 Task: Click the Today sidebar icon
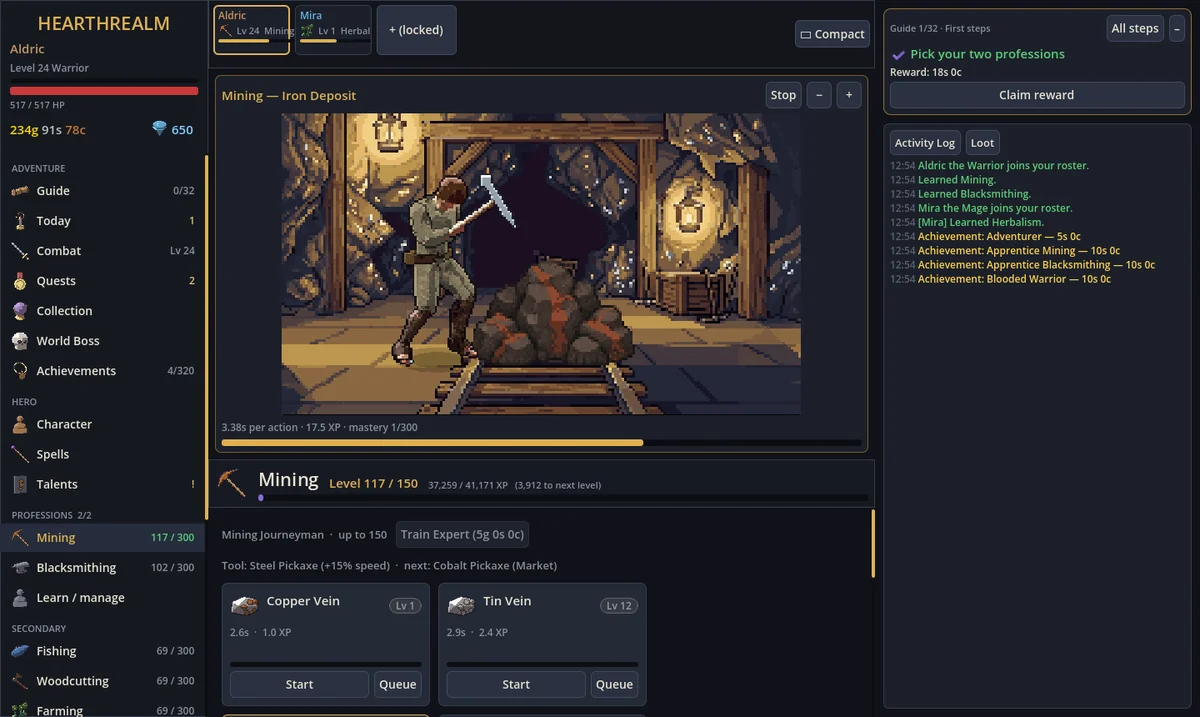click(x=20, y=221)
